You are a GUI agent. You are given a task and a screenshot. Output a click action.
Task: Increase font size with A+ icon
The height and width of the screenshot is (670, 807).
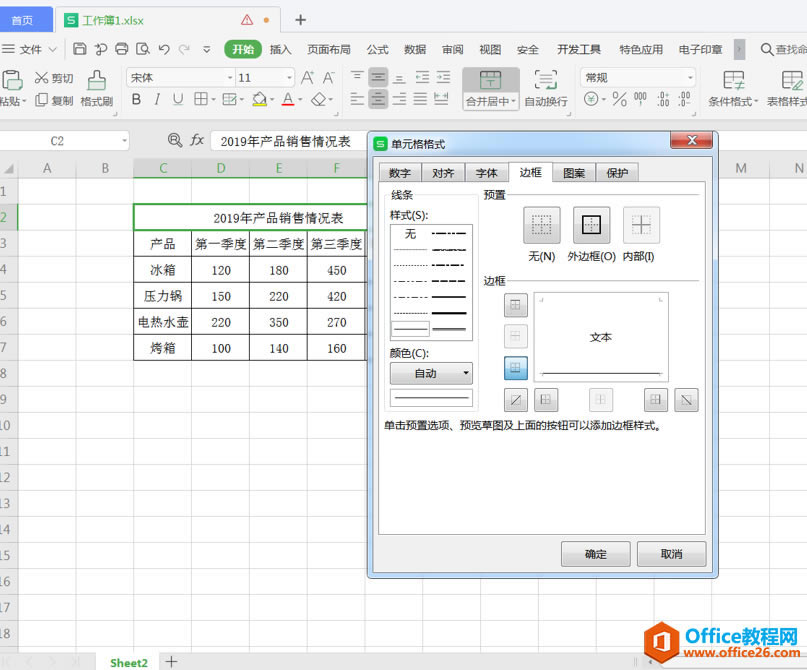307,78
